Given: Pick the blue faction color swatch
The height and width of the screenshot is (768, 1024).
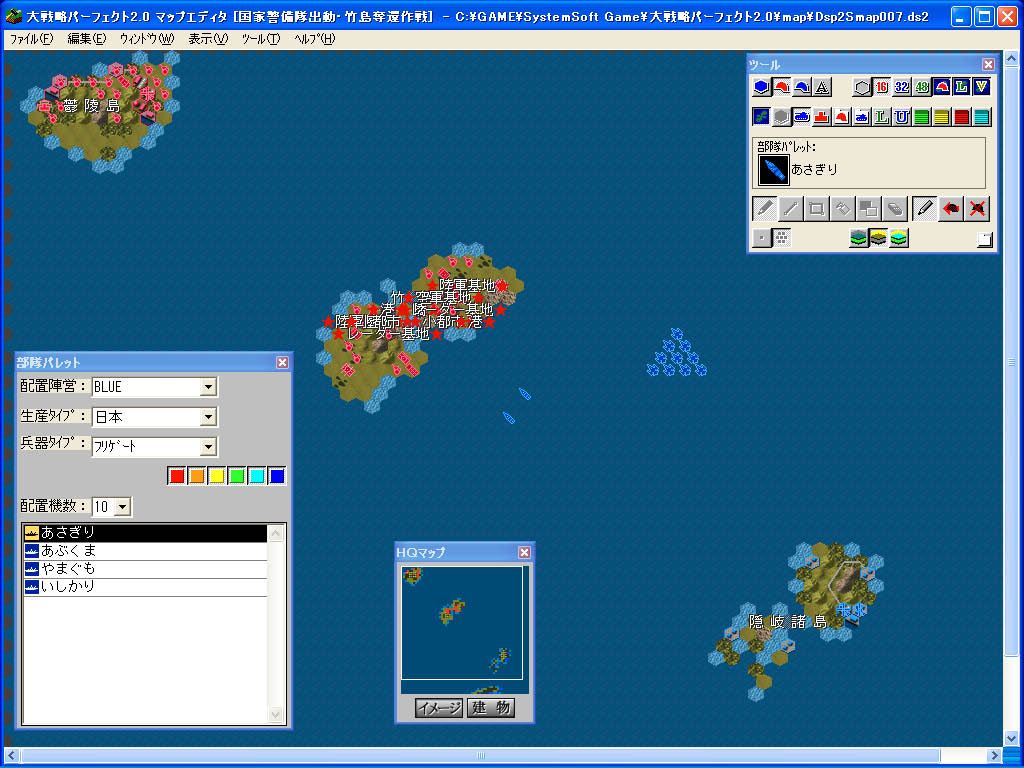Looking at the screenshot, I should (277, 476).
